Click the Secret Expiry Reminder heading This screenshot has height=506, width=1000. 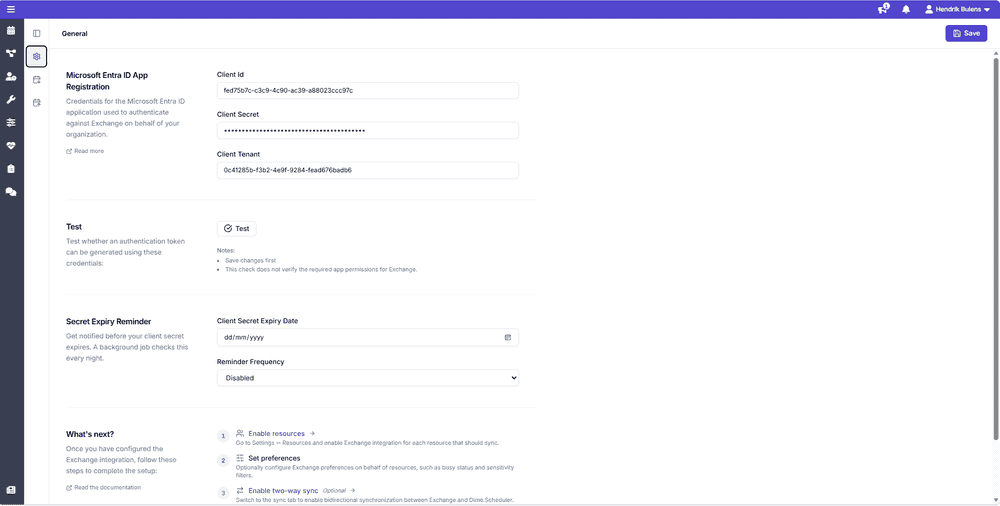pyautogui.click(x=108, y=322)
